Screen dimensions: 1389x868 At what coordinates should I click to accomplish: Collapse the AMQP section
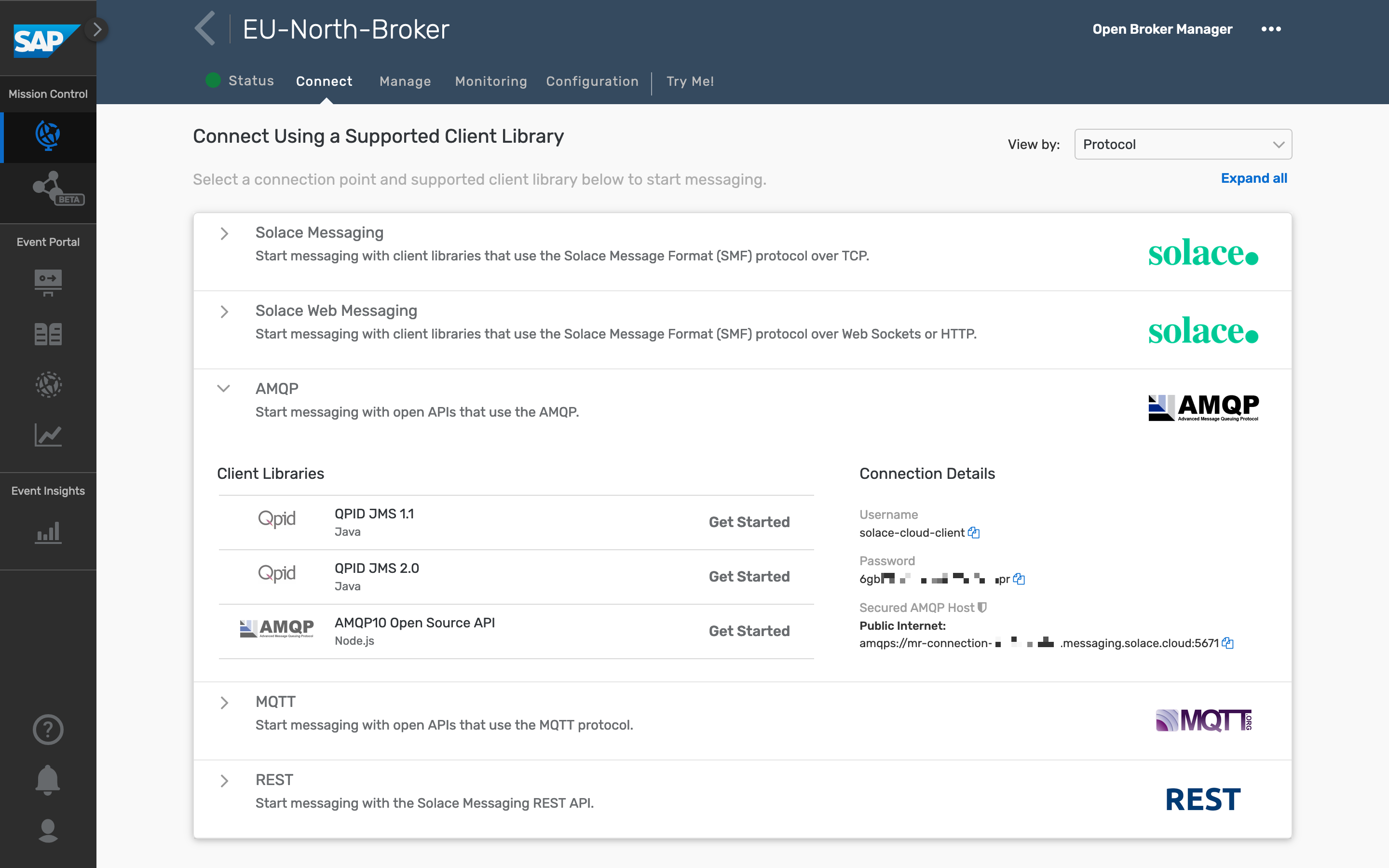[223, 389]
